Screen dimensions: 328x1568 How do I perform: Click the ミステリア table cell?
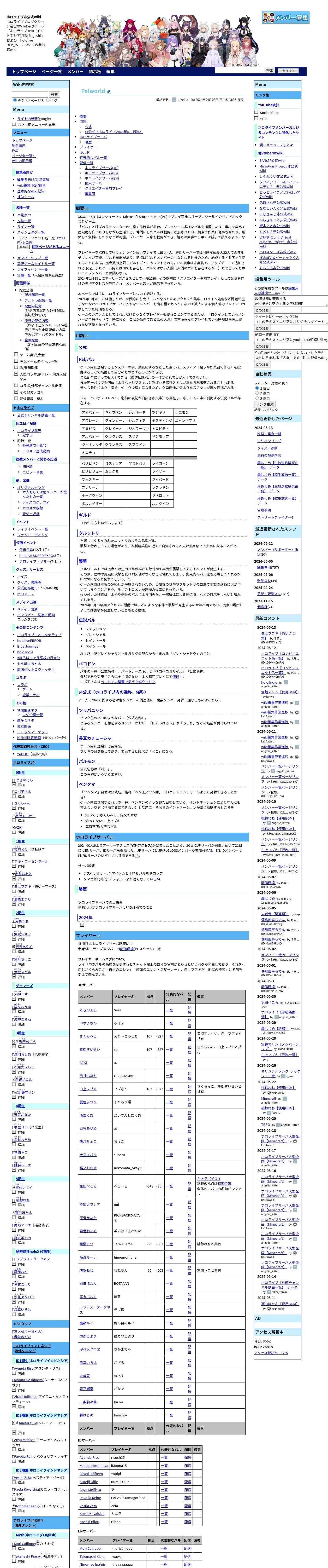pyautogui.click(x=115, y=463)
